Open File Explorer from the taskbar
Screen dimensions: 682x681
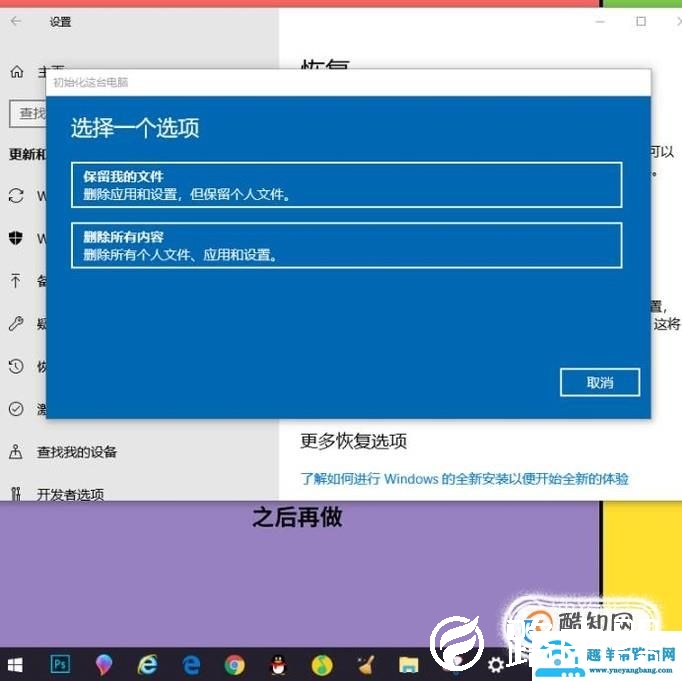(408, 665)
